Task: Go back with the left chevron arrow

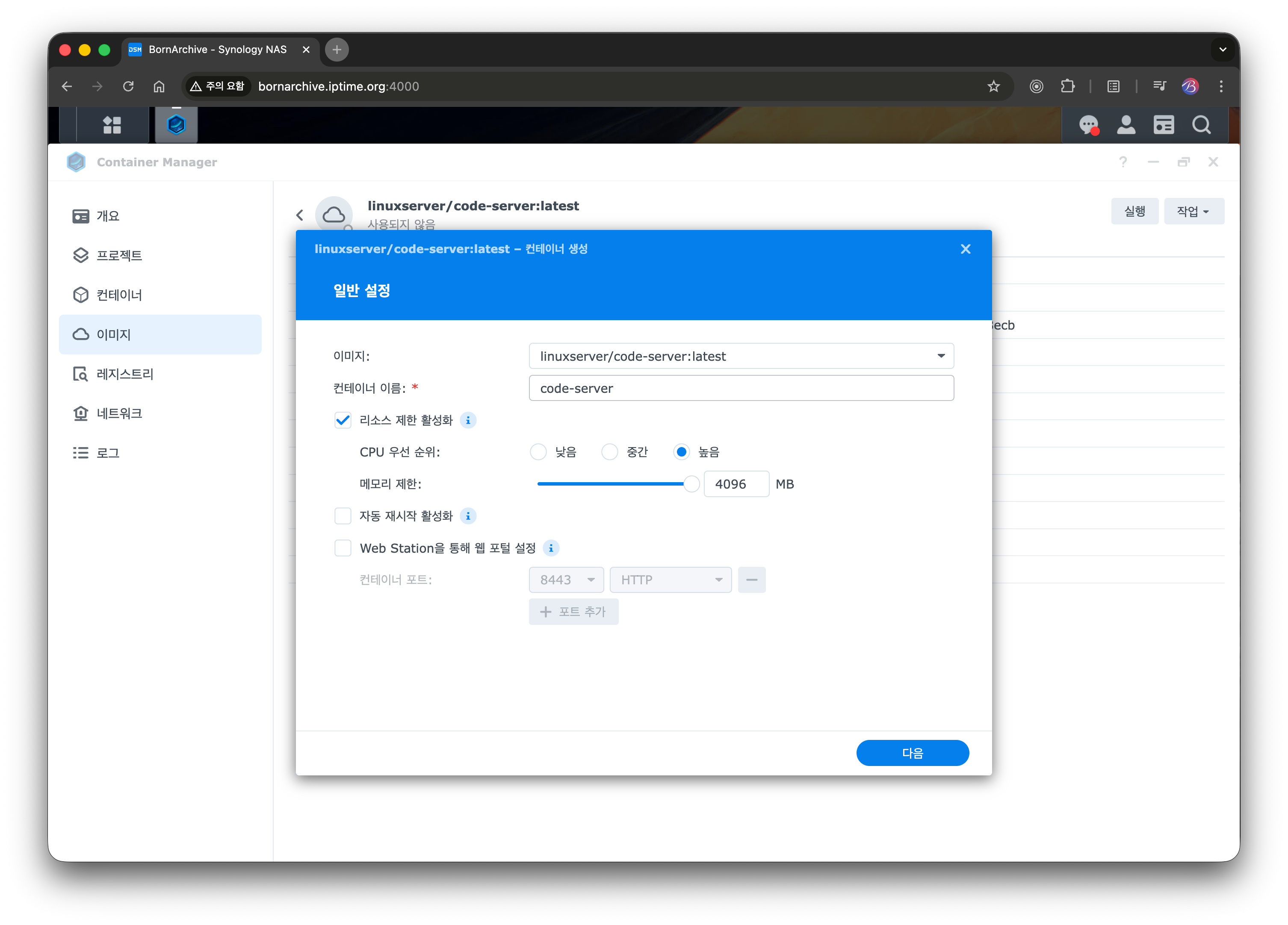Action: point(300,215)
